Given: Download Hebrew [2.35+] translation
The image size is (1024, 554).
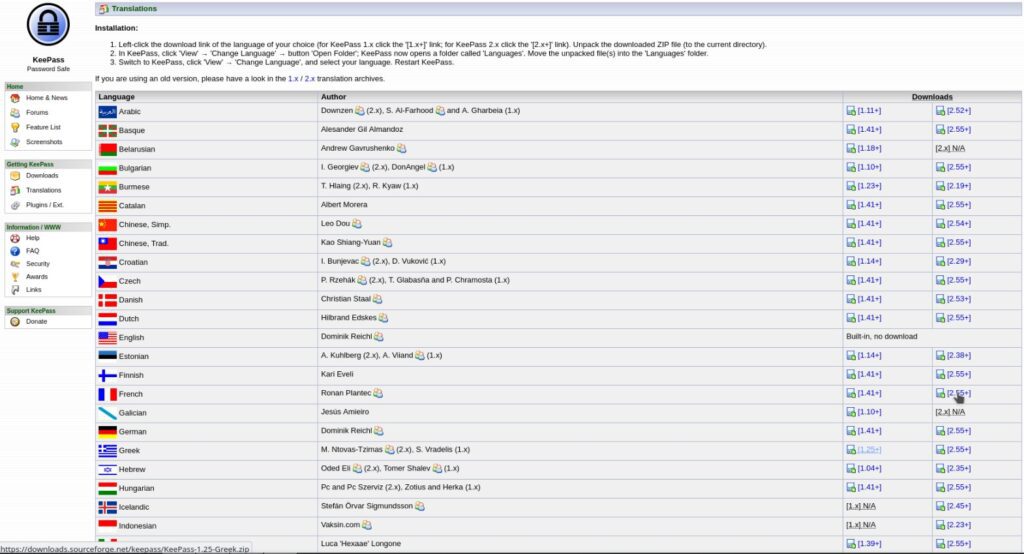Looking at the screenshot, I should click(x=959, y=468).
